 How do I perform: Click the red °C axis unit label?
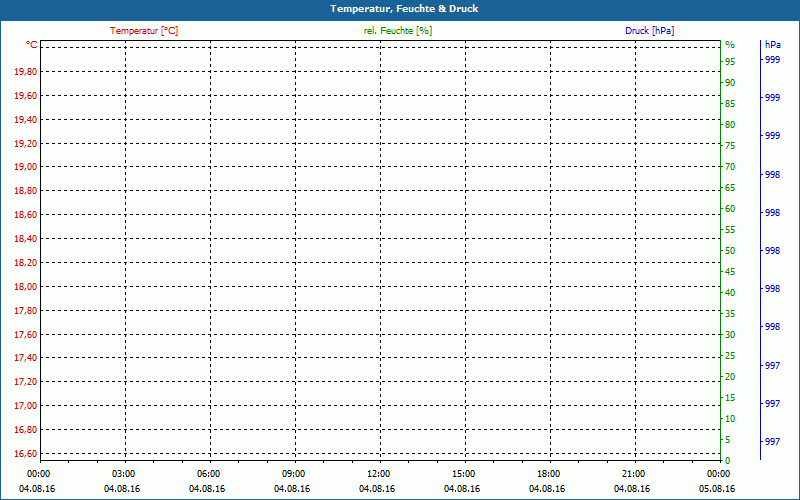(31, 45)
